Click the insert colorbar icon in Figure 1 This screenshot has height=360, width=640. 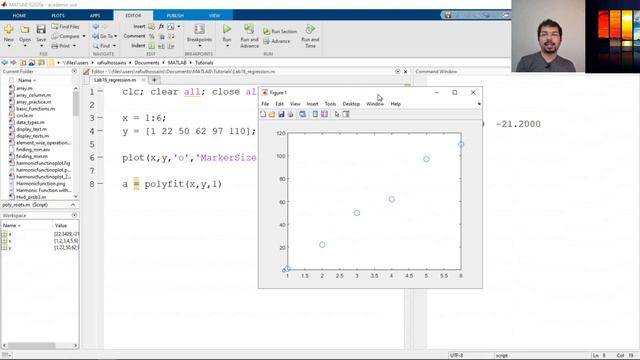[315, 114]
